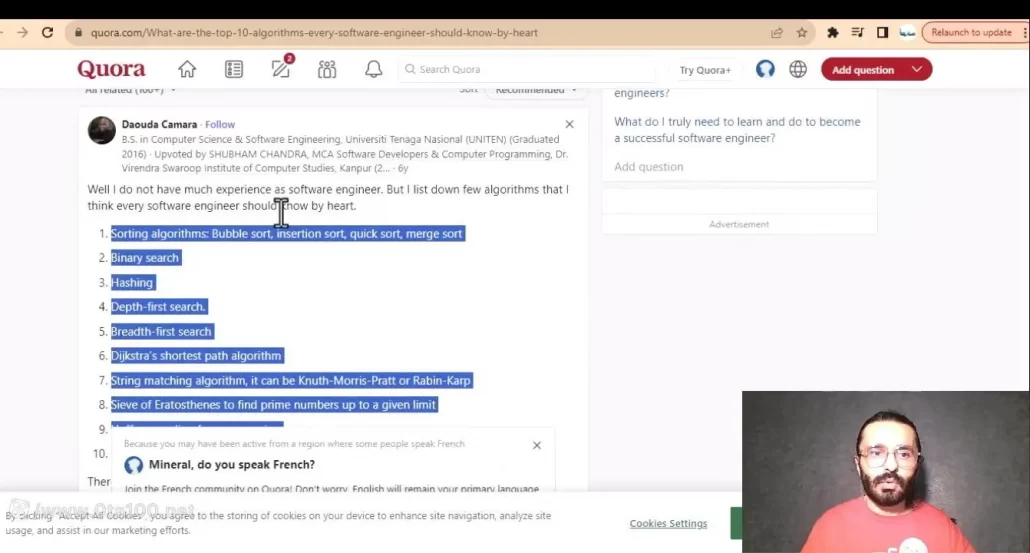Open the language globe icon
The image size is (1030, 553).
pos(798,70)
